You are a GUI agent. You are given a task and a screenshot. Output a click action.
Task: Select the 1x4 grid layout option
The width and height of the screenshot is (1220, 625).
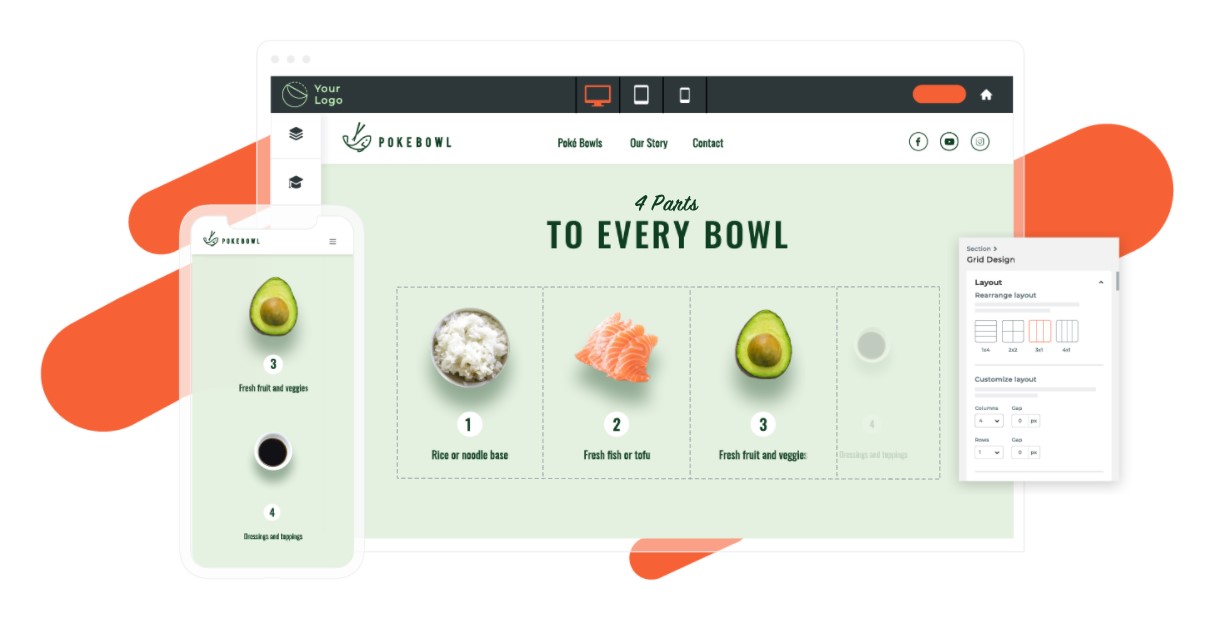click(985, 331)
